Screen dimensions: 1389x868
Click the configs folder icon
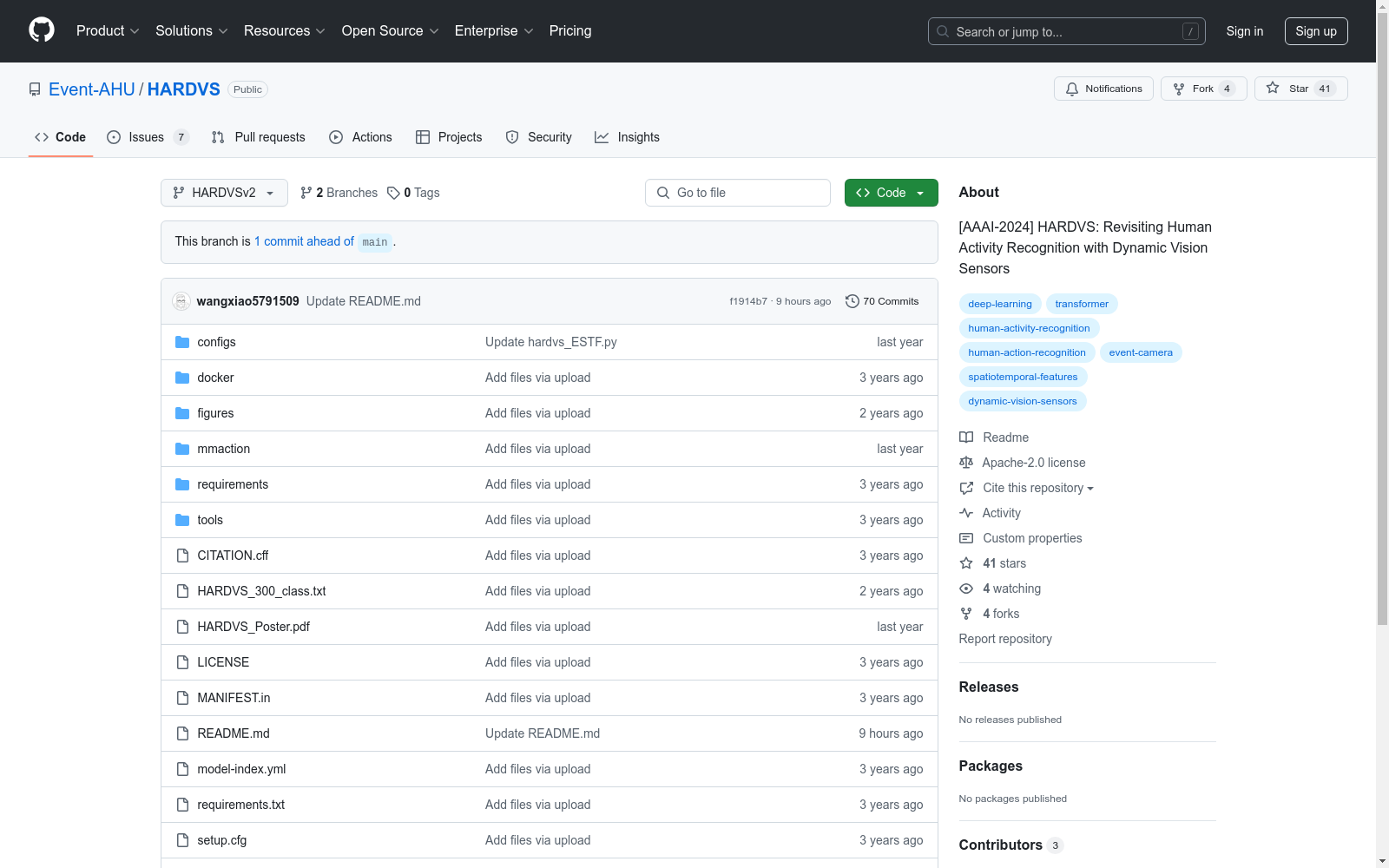pyautogui.click(x=182, y=342)
